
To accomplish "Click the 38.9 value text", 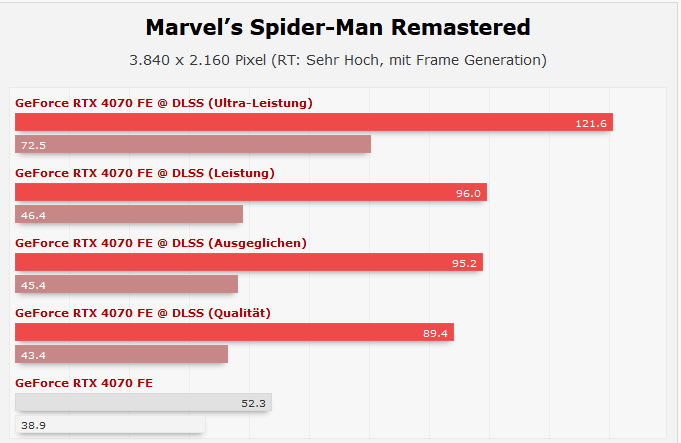I will click(x=33, y=425).
